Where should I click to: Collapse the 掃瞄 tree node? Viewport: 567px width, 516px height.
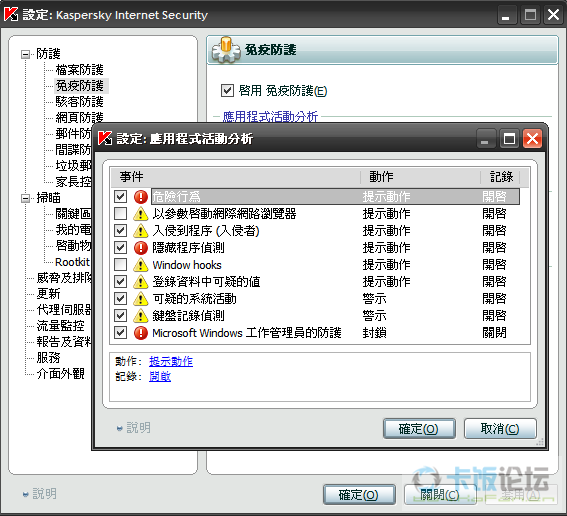click(25, 198)
